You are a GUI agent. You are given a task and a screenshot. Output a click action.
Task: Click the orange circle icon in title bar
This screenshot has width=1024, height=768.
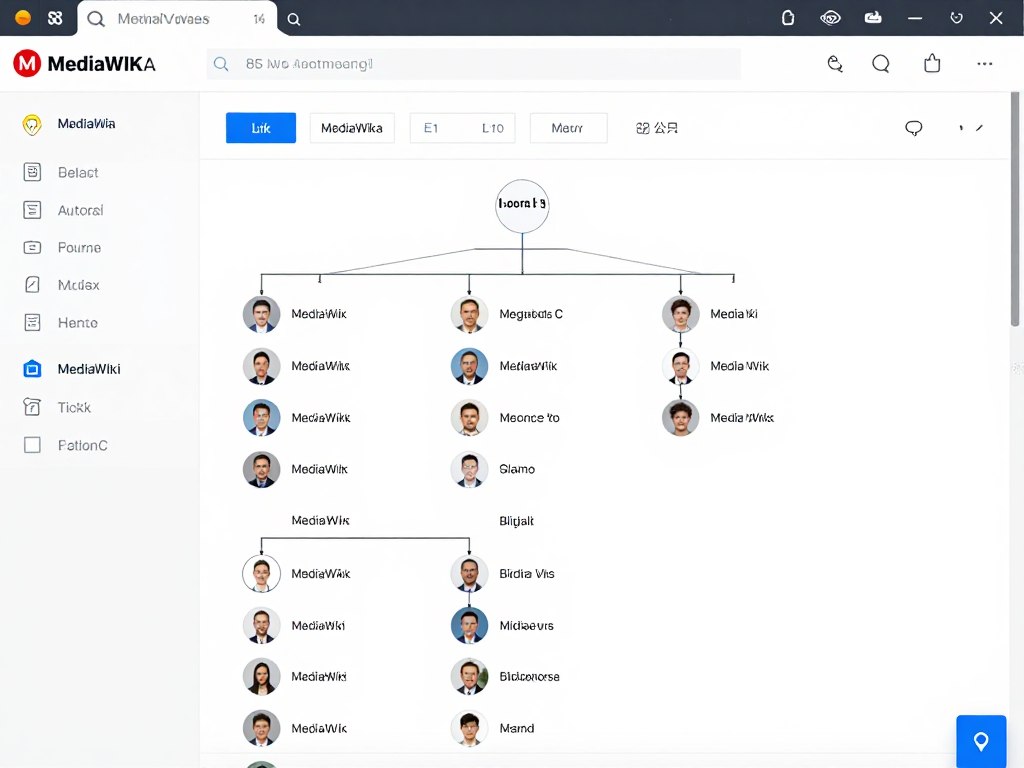tap(23, 18)
